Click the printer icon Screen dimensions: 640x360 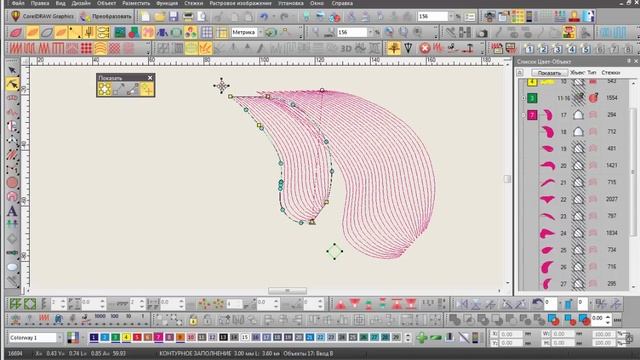click(x=188, y=17)
